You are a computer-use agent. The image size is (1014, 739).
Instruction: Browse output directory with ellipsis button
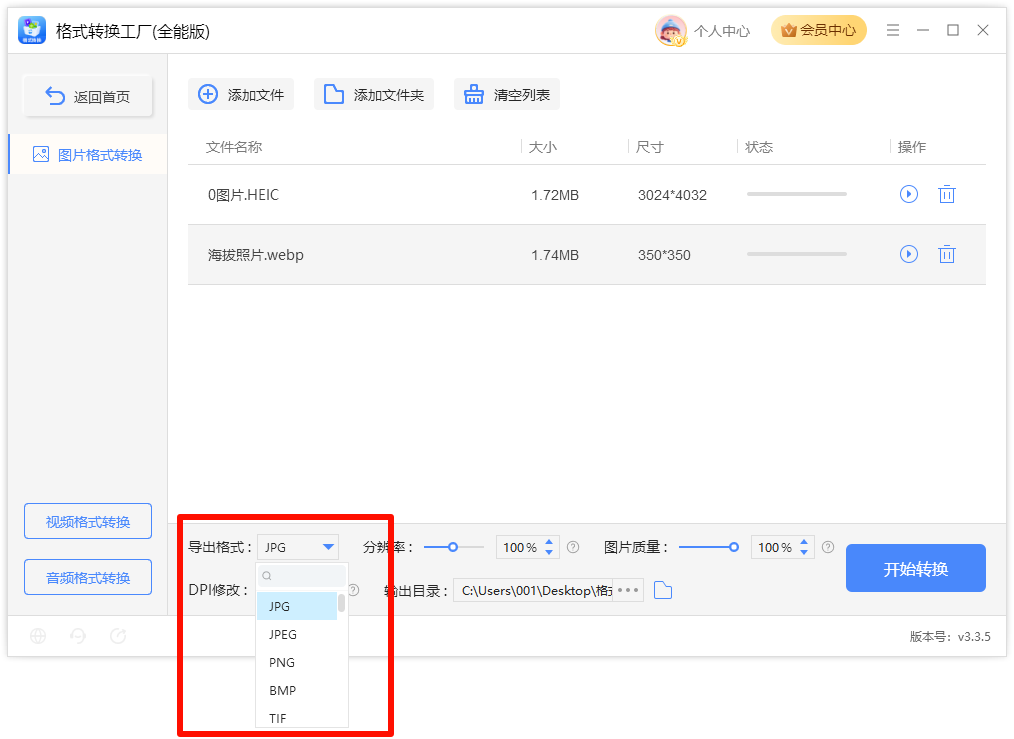(x=628, y=590)
